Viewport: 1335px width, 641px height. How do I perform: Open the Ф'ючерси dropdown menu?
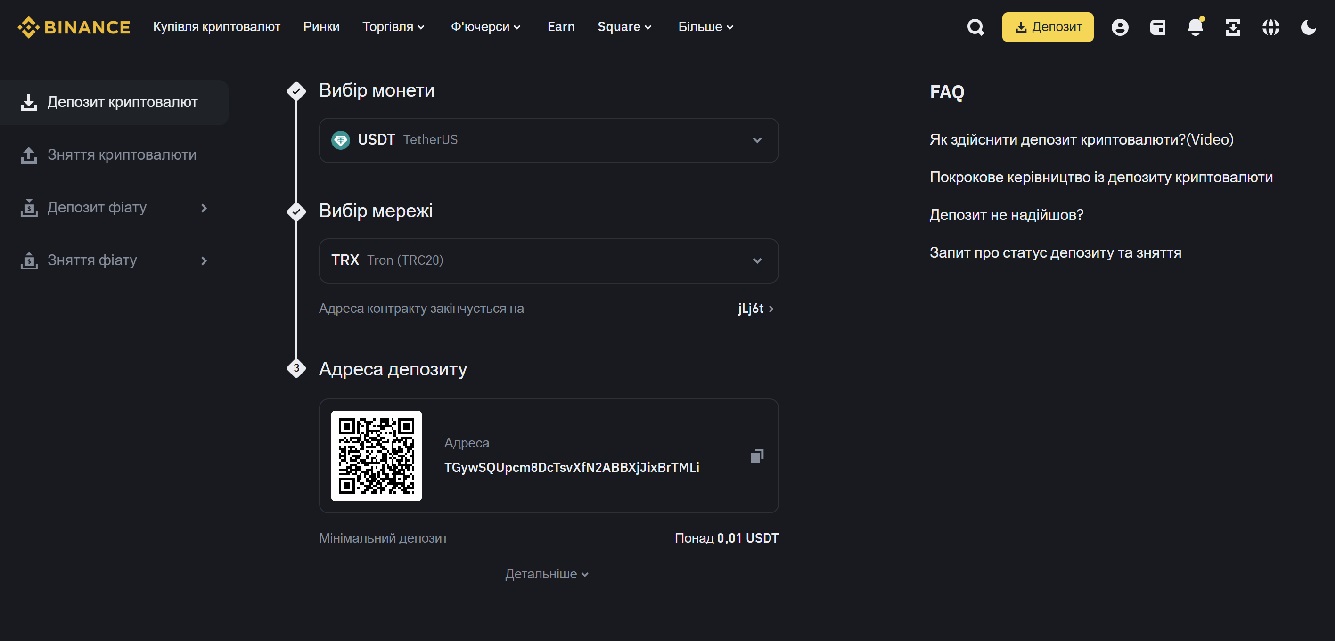(x=486, y=27)
